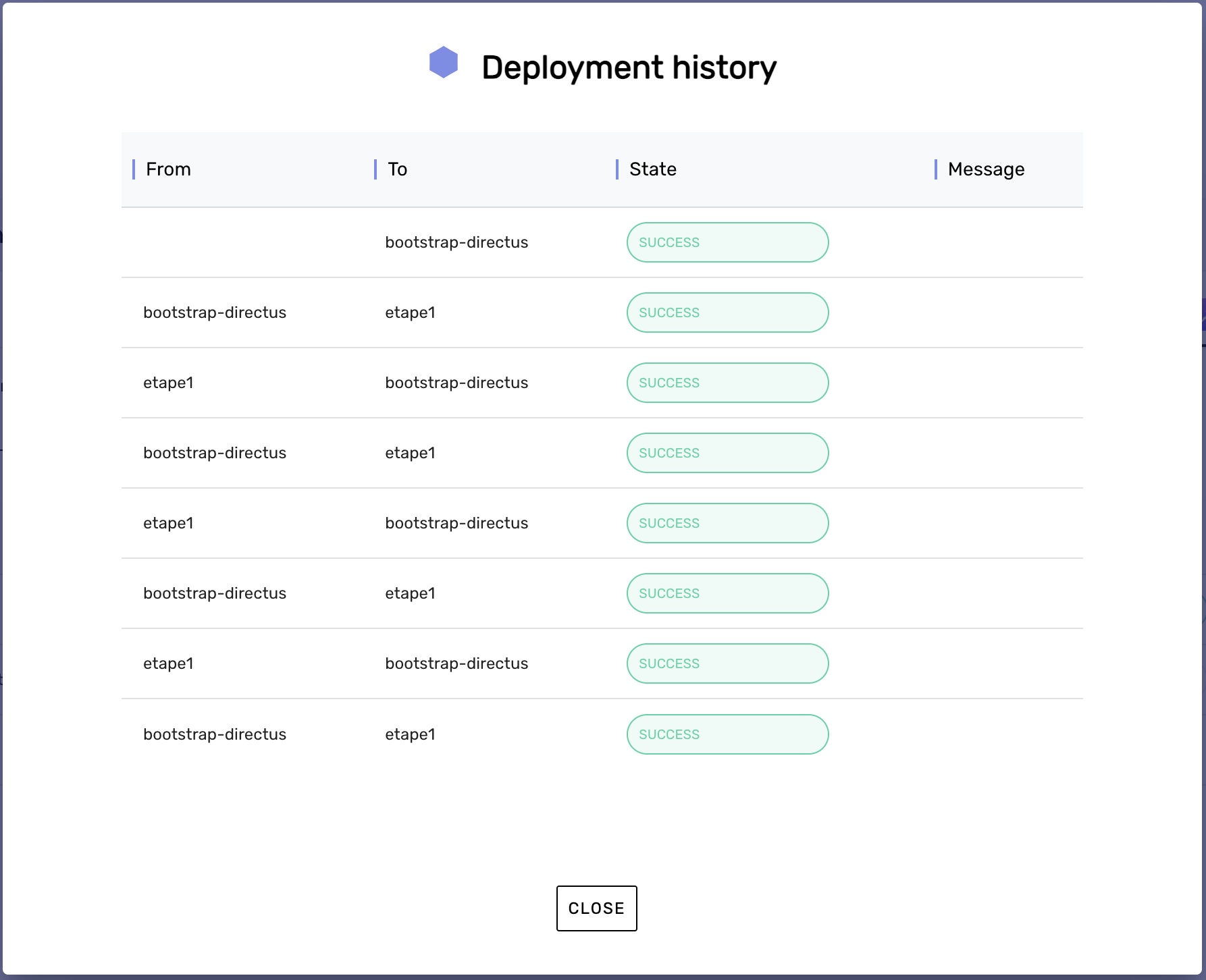Select the State column header
This screenshot has height=980, width=1206.
tap(652, 169)
